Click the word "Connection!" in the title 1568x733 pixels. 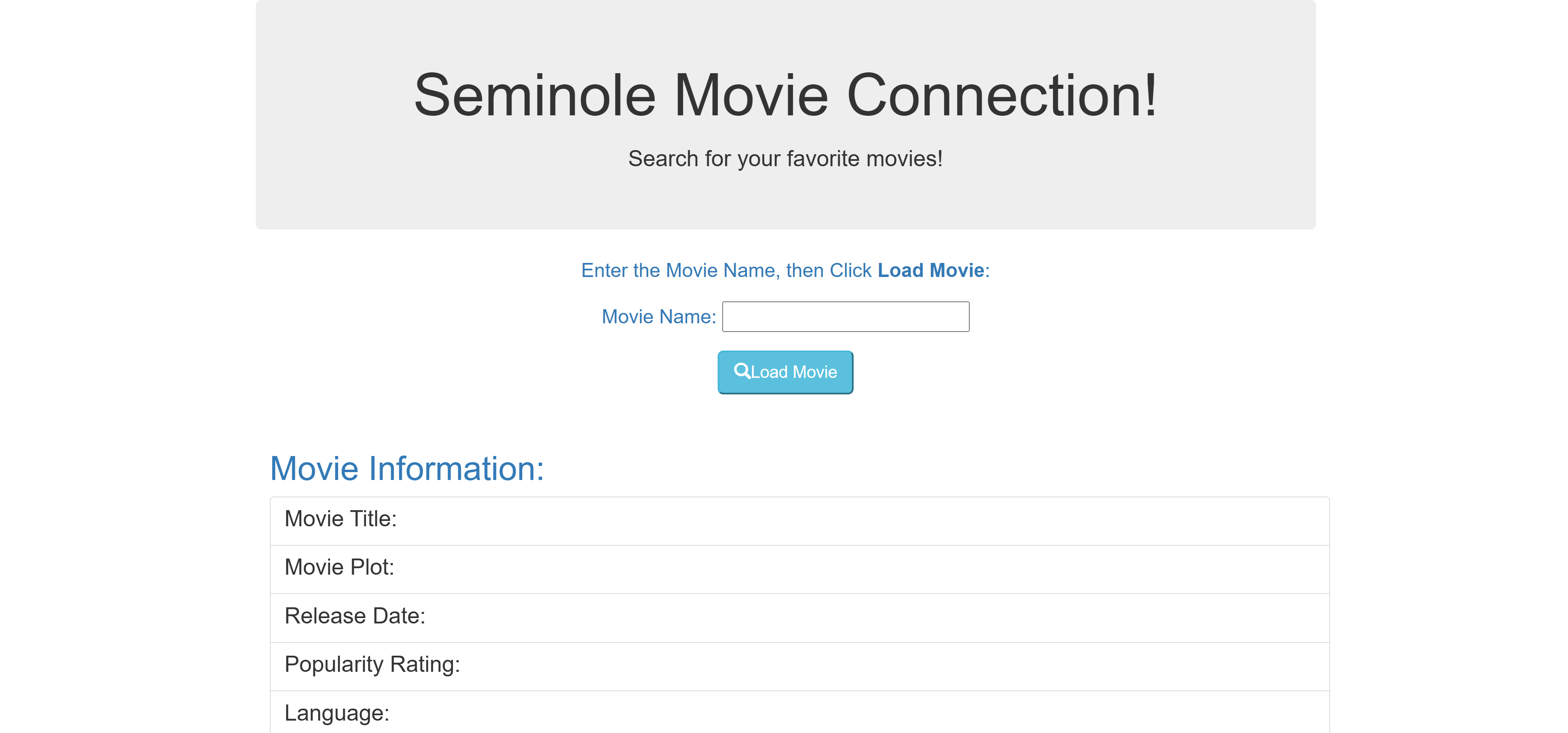(1001, 96)
